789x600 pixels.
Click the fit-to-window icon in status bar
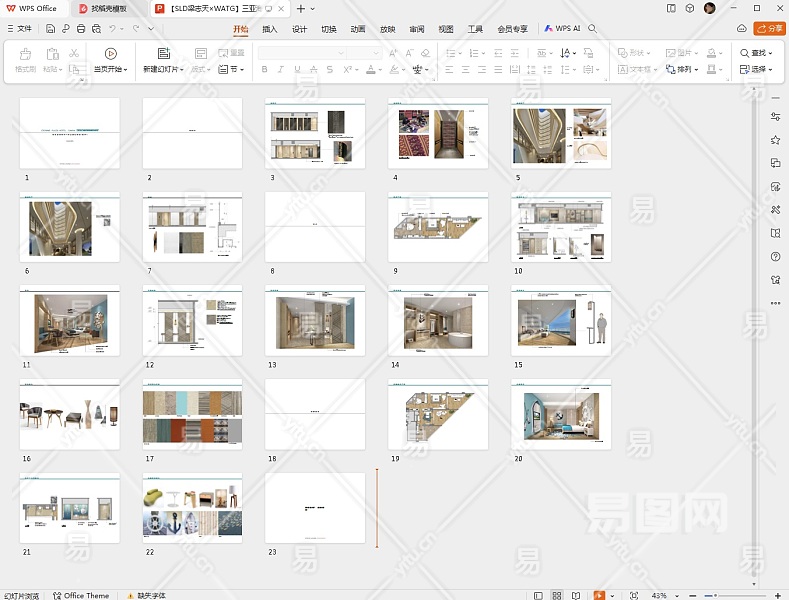pos(634,595)
